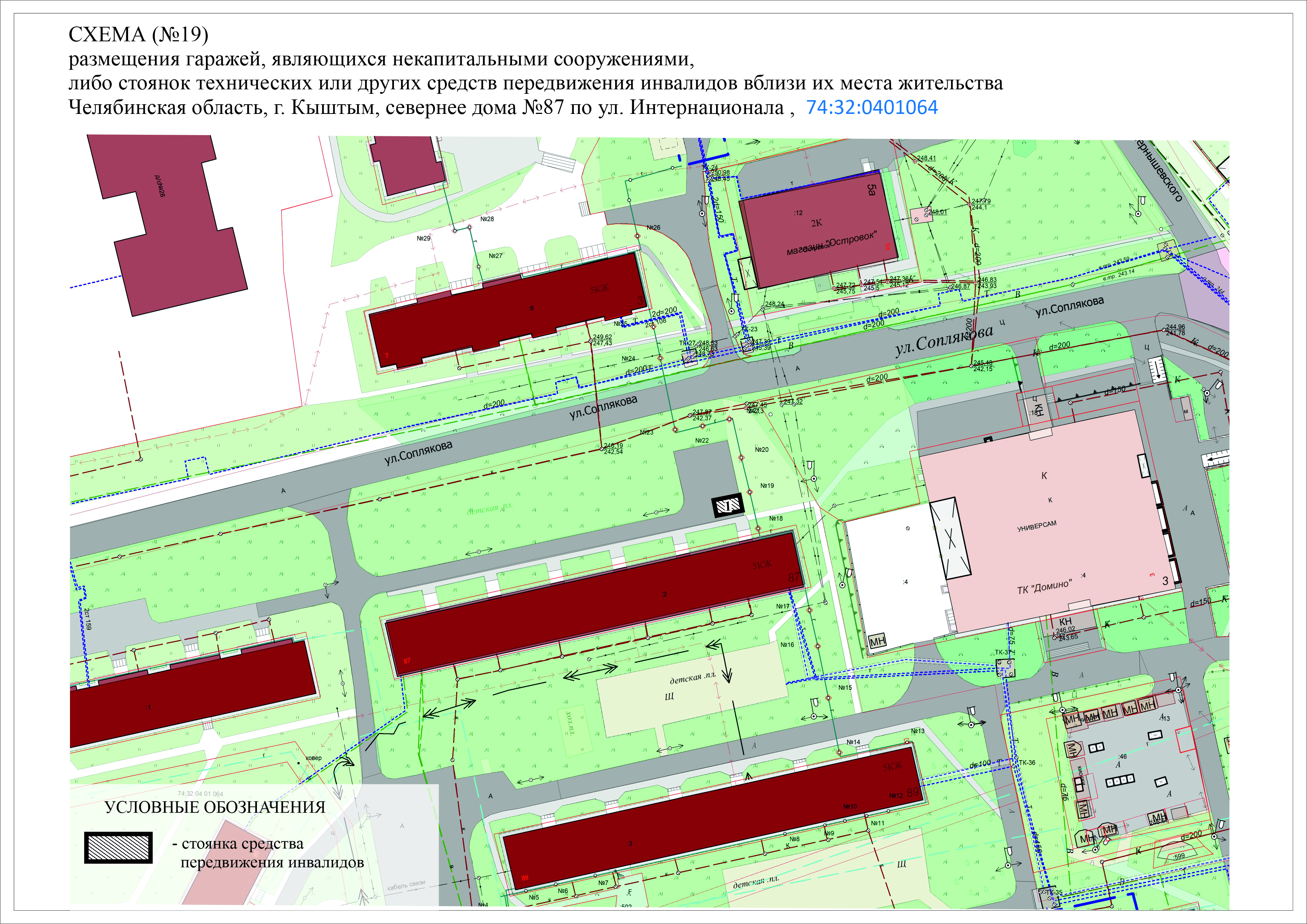
Task: Click manhole marker №19
Action: 767,486
